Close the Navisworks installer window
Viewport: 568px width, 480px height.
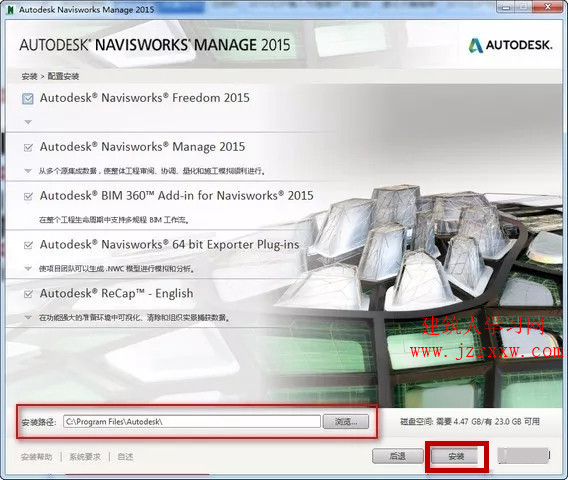tap(548, 7)
